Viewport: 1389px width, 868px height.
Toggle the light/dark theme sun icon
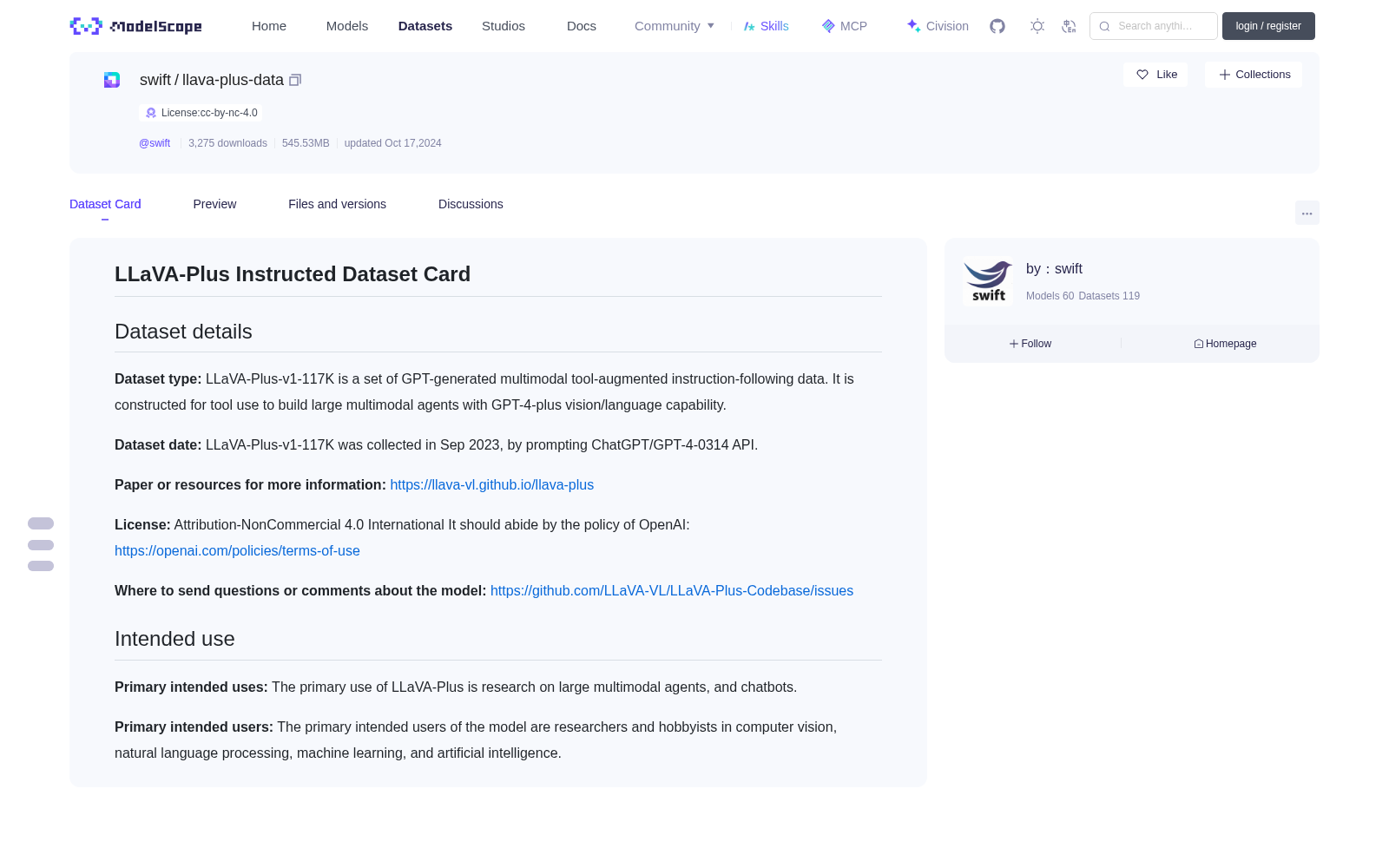point(1037,26)
